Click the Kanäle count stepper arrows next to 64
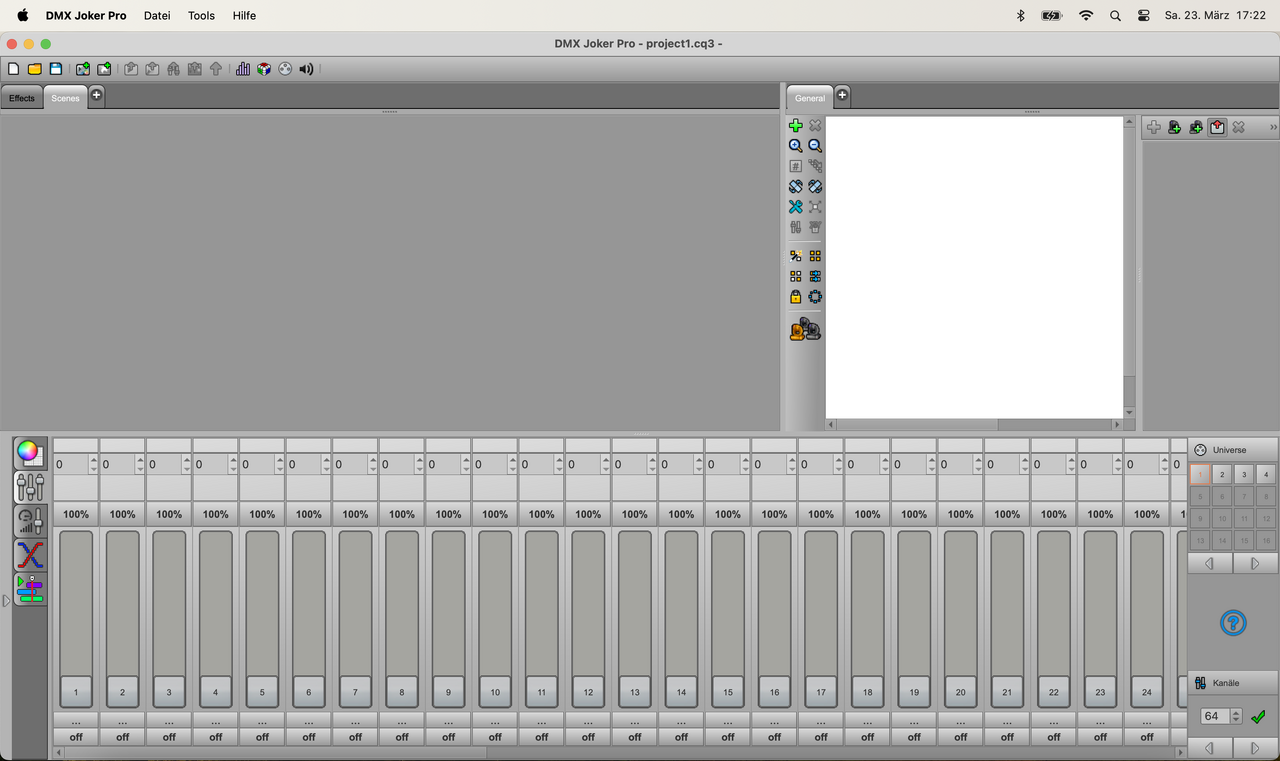This screenshot has height=761, width=1280. coord(1236,716)
